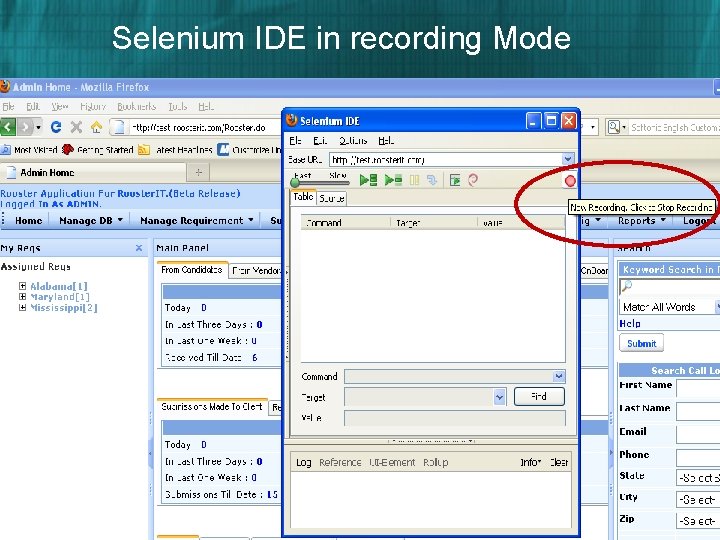720x540 pixels.
Task: Open the Match All Words dropdown
Action: coord(669,307)
